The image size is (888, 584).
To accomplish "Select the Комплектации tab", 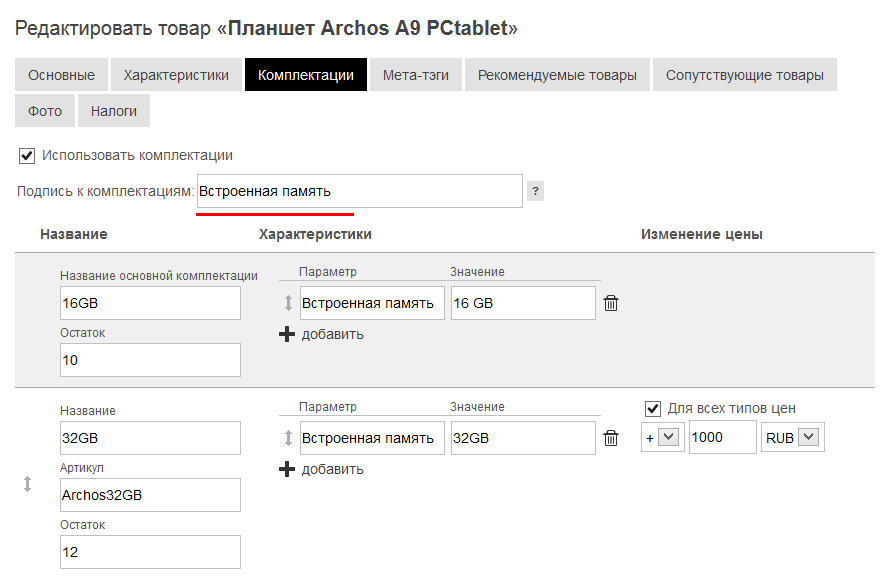I will click(306, 75).
